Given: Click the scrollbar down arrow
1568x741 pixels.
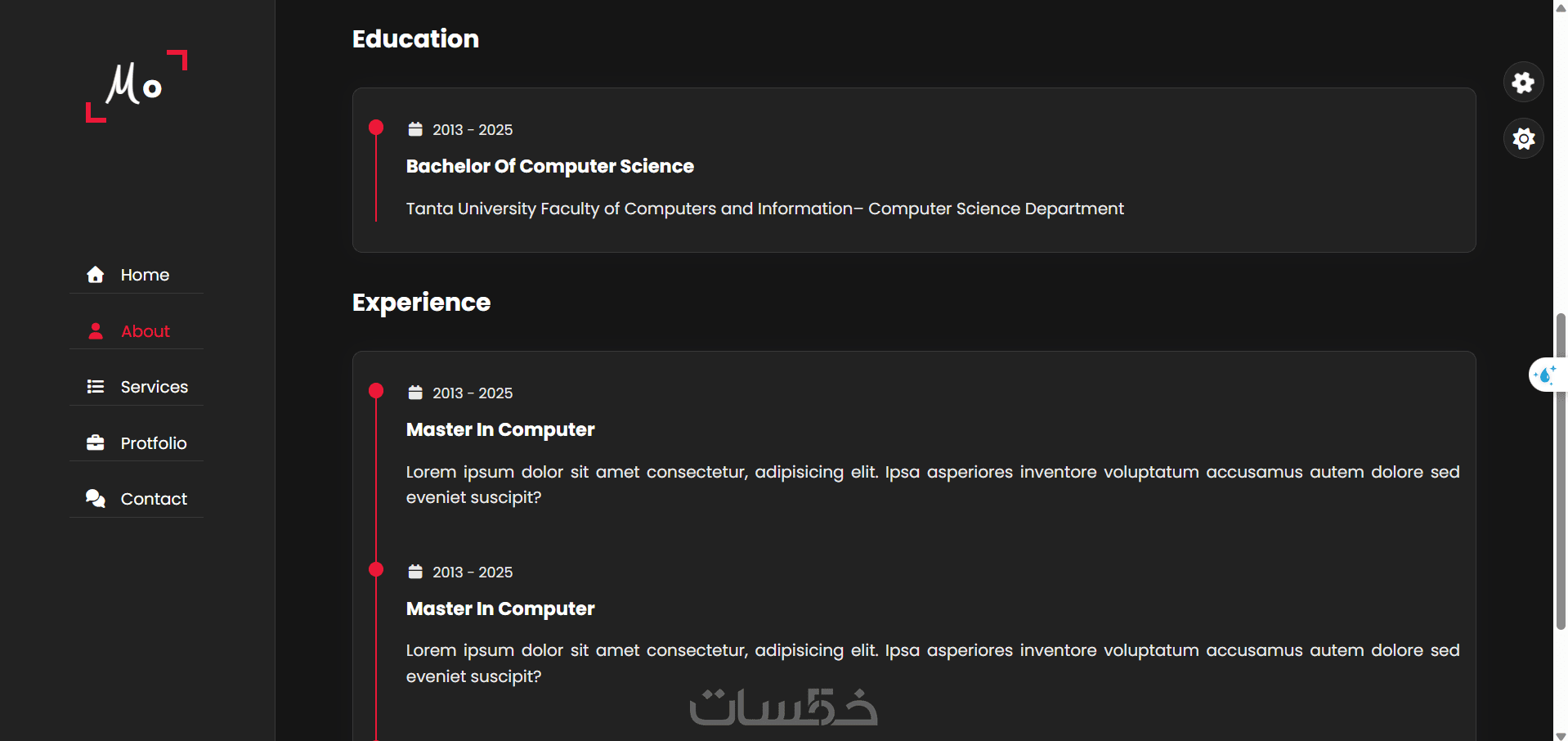Looking at the screenshot, I should [x=1561, y=735].
